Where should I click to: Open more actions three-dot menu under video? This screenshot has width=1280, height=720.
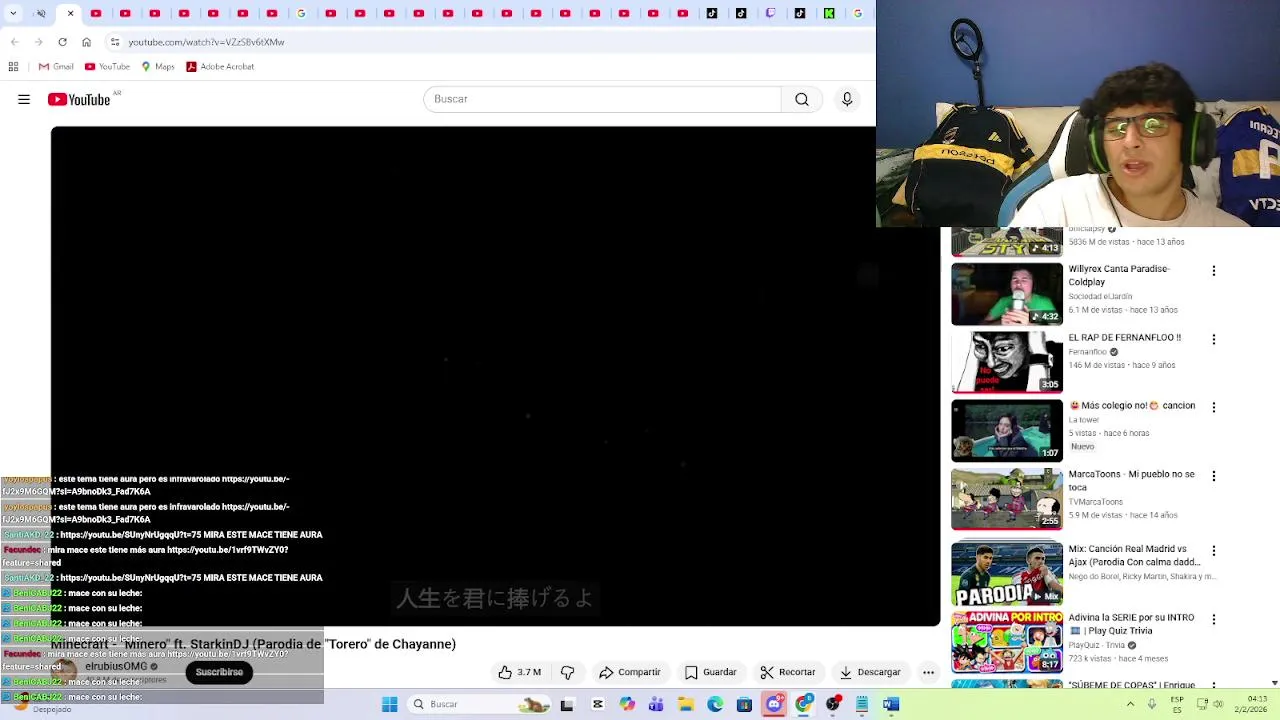(x=928, y=672)
